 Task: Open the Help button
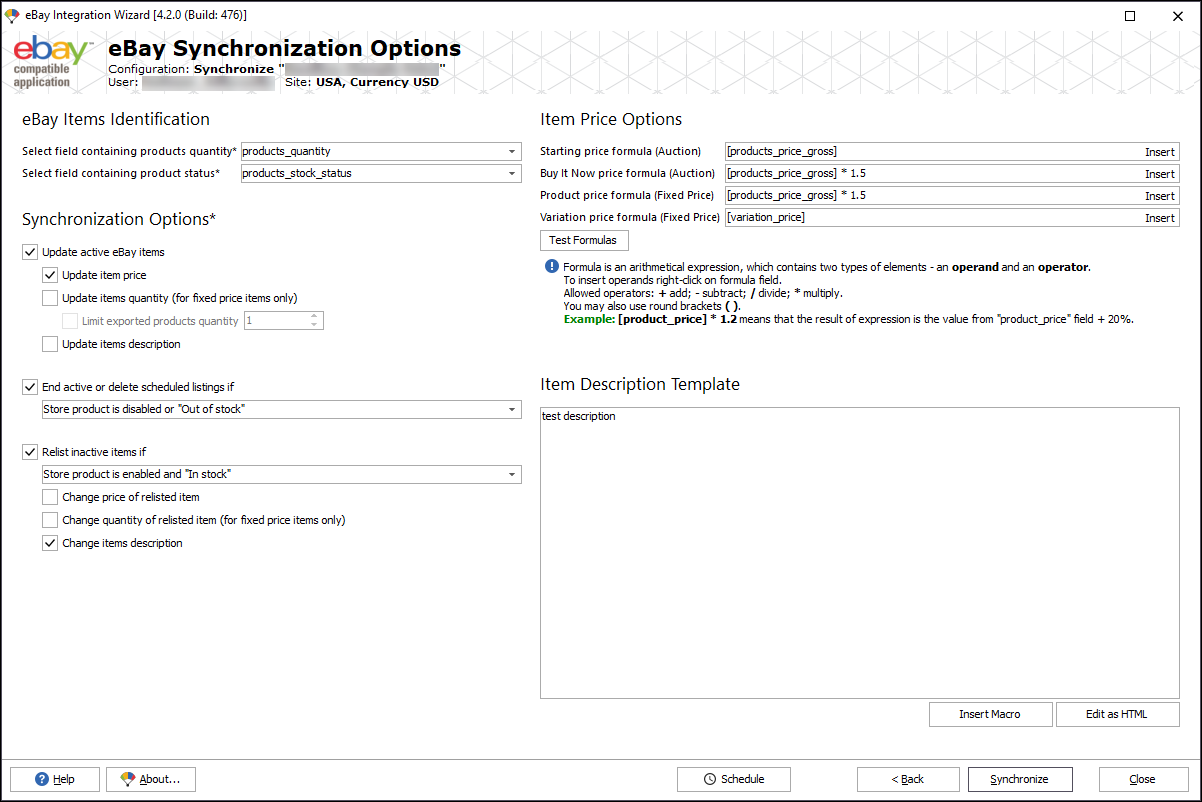point(55,779)
